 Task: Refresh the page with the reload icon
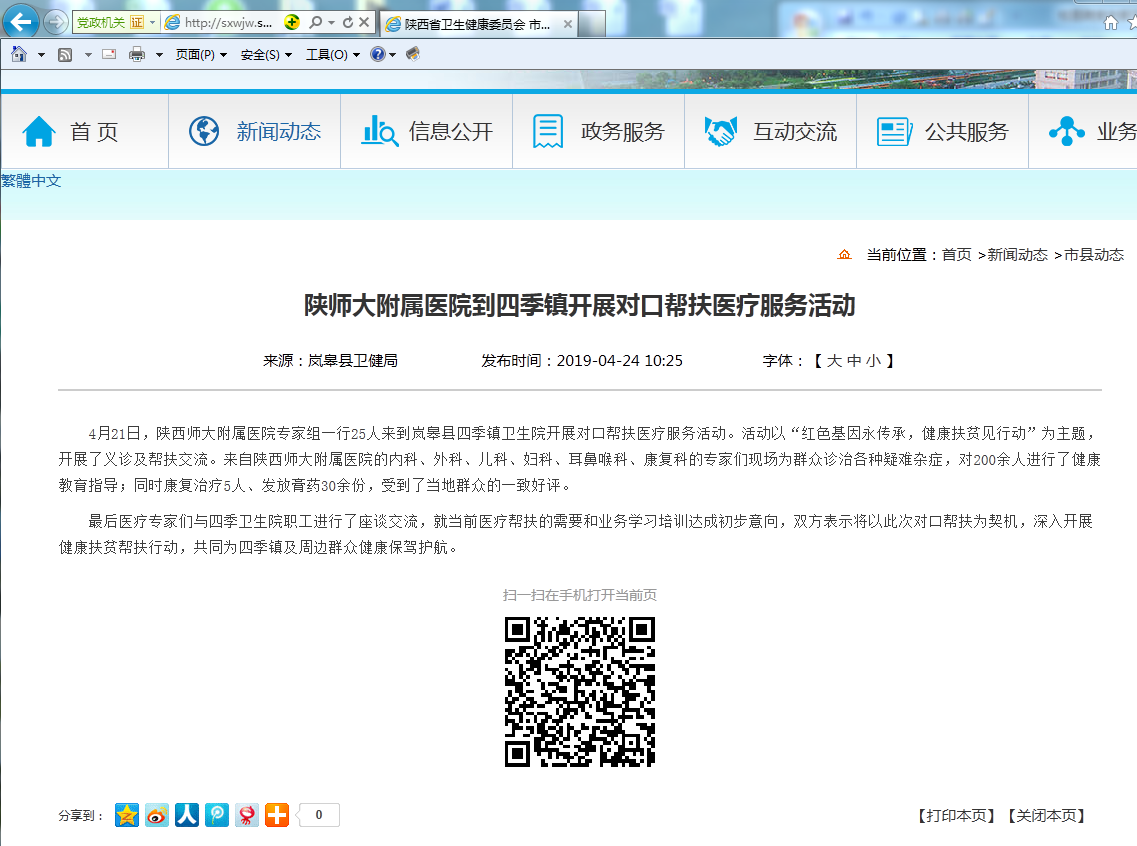[x=348, y=22]
